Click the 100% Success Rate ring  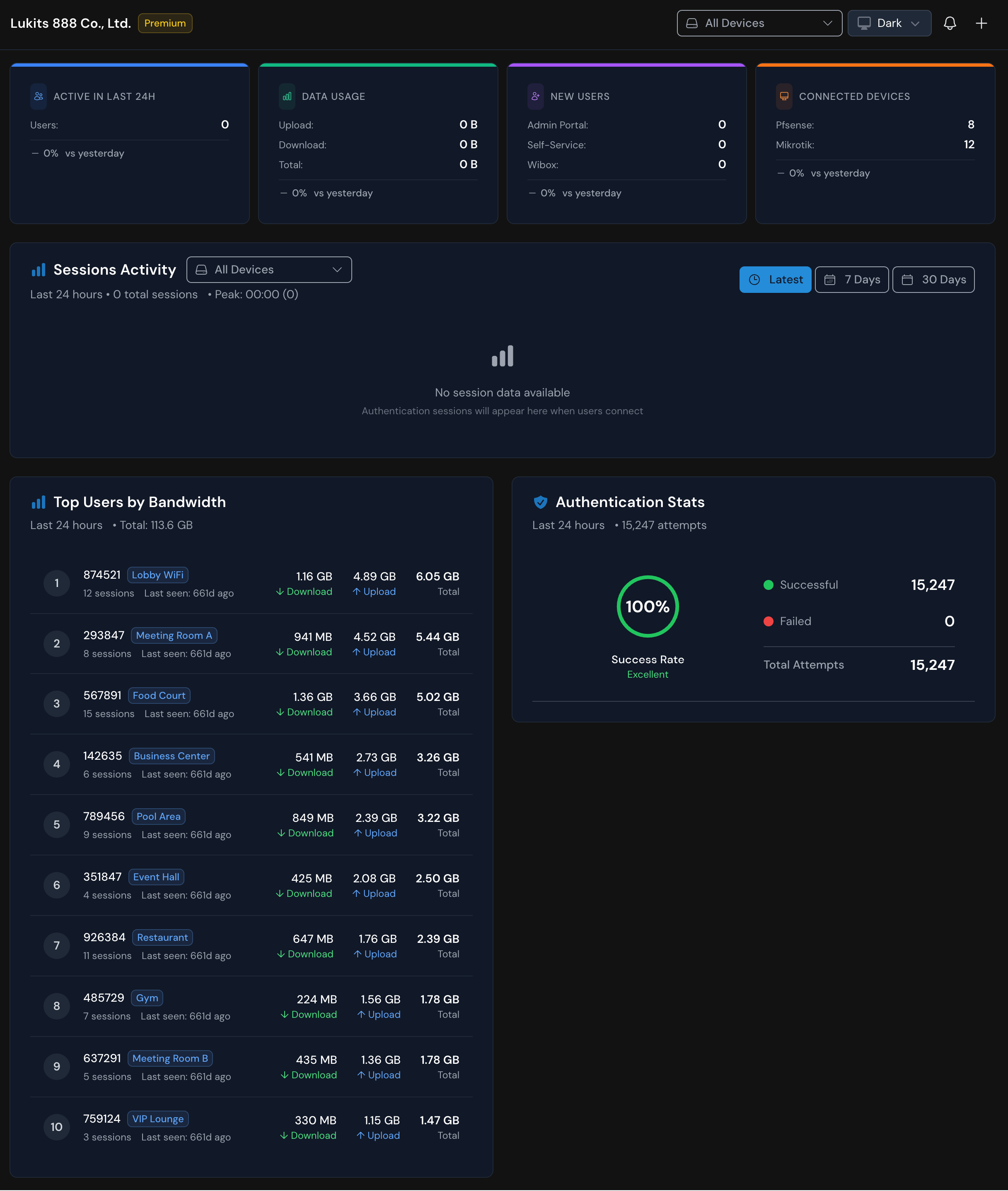click(x=648, y=606)
